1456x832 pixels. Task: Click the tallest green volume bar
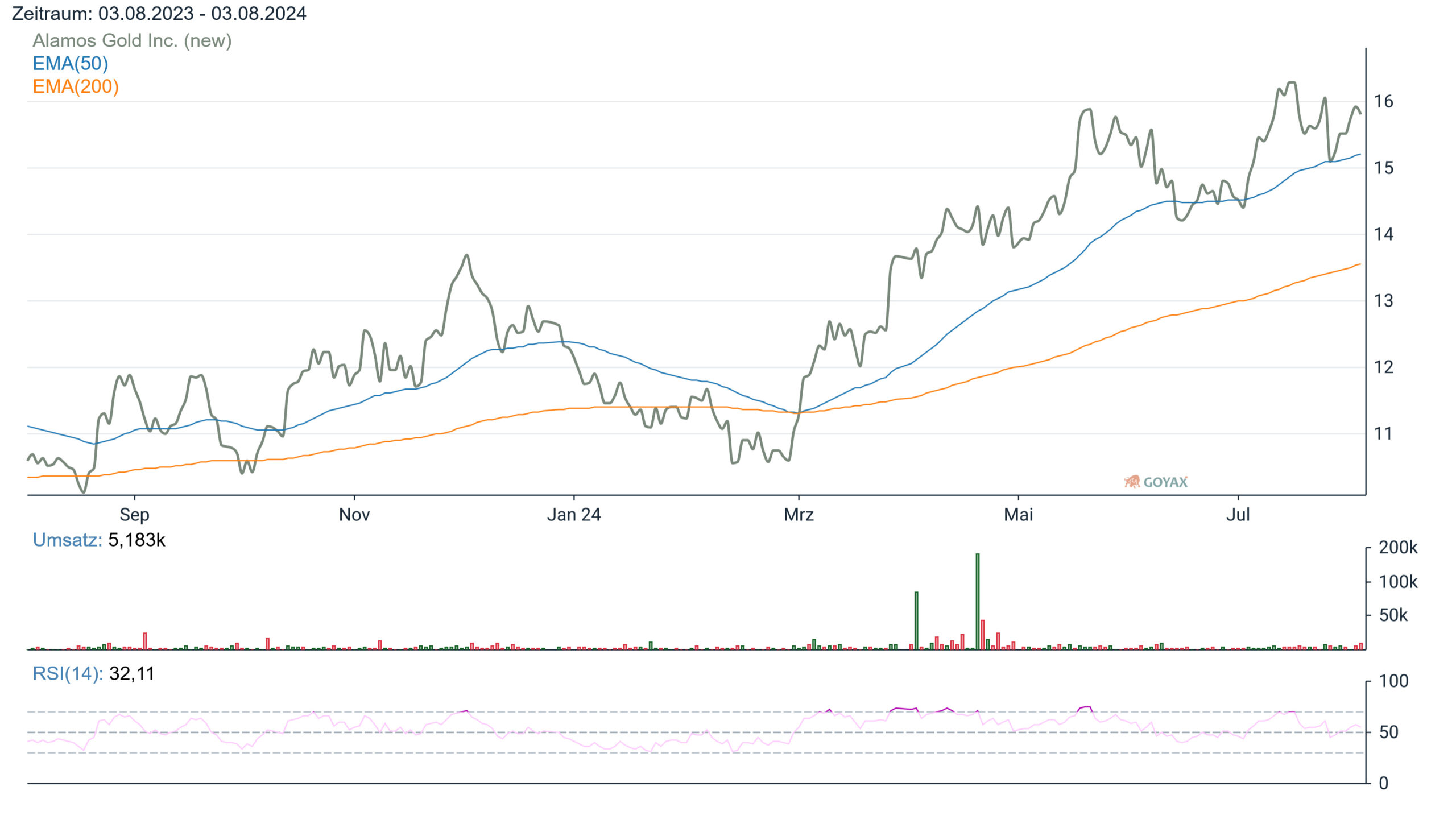978,602
